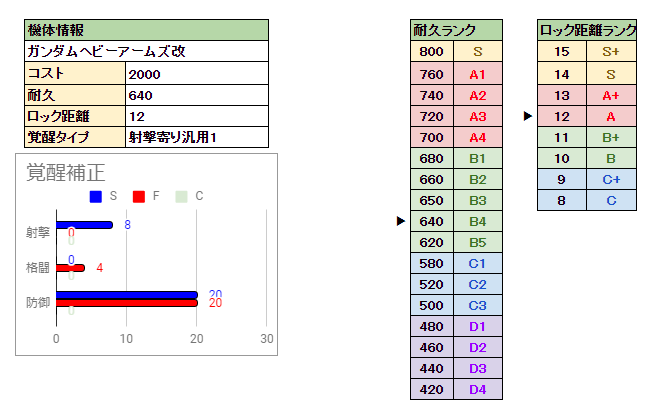Select the B5 rank cell
This screenshot has height=401, width=660.
[478, 243]
